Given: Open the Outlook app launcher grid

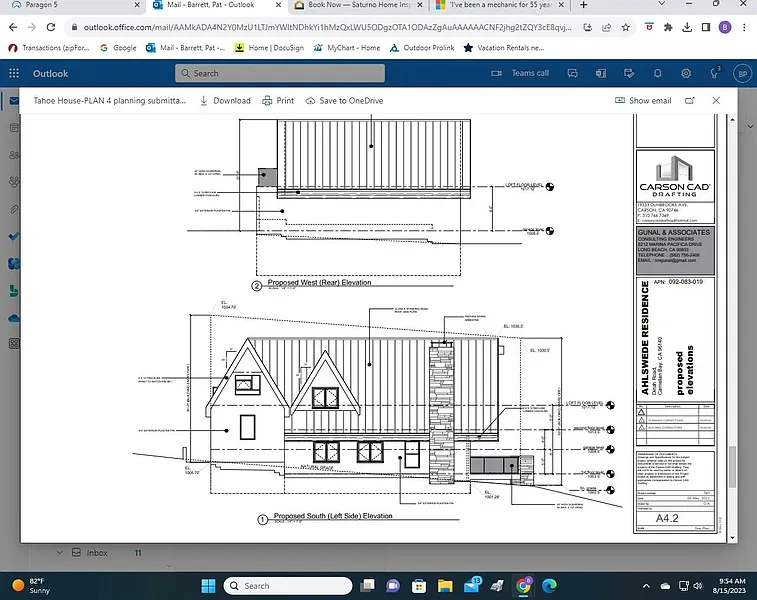Looking at the screenshot, I should (14, 73).
